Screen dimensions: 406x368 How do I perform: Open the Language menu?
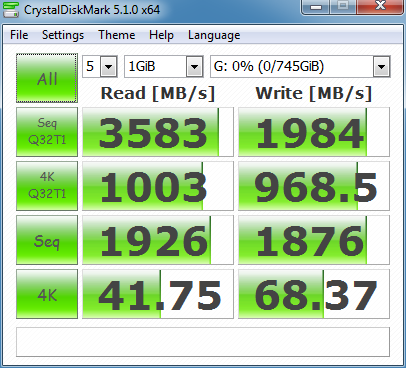coord(214,35)
